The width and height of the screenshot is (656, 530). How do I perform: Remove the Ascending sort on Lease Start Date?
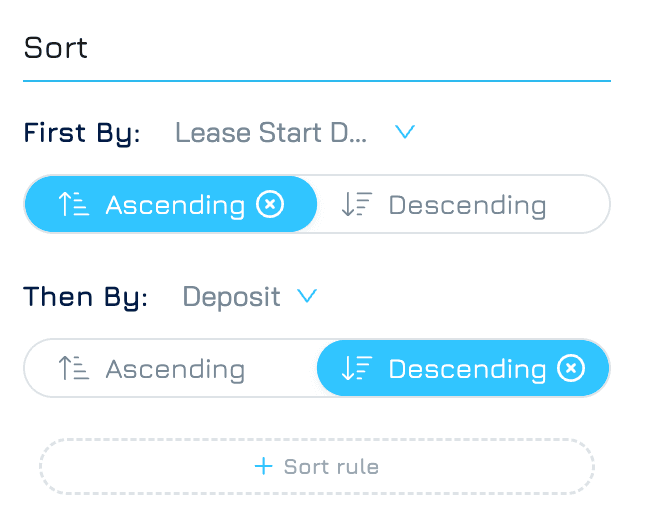click(270, 204)
